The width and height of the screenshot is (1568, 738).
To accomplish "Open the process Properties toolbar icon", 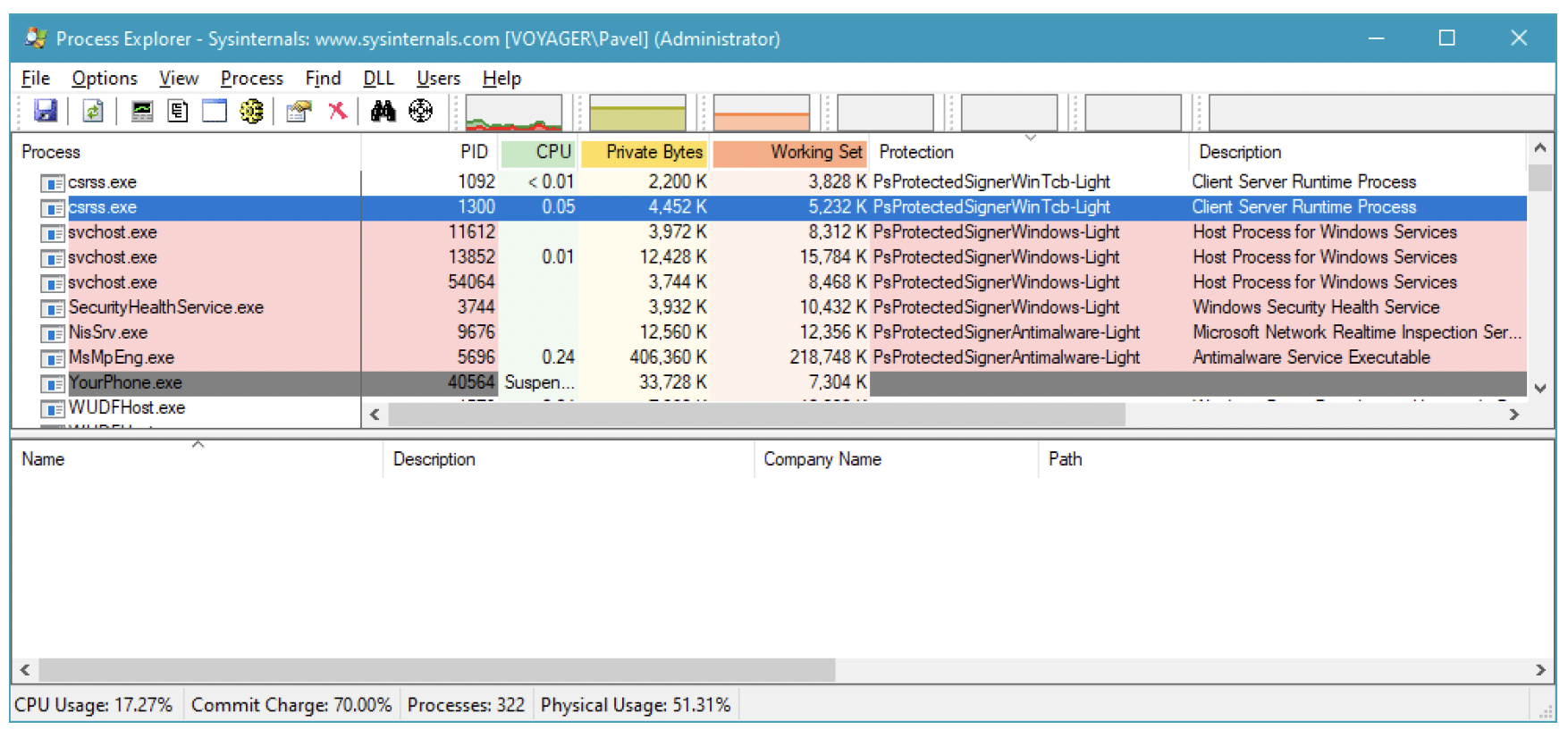I will [299, 112].
